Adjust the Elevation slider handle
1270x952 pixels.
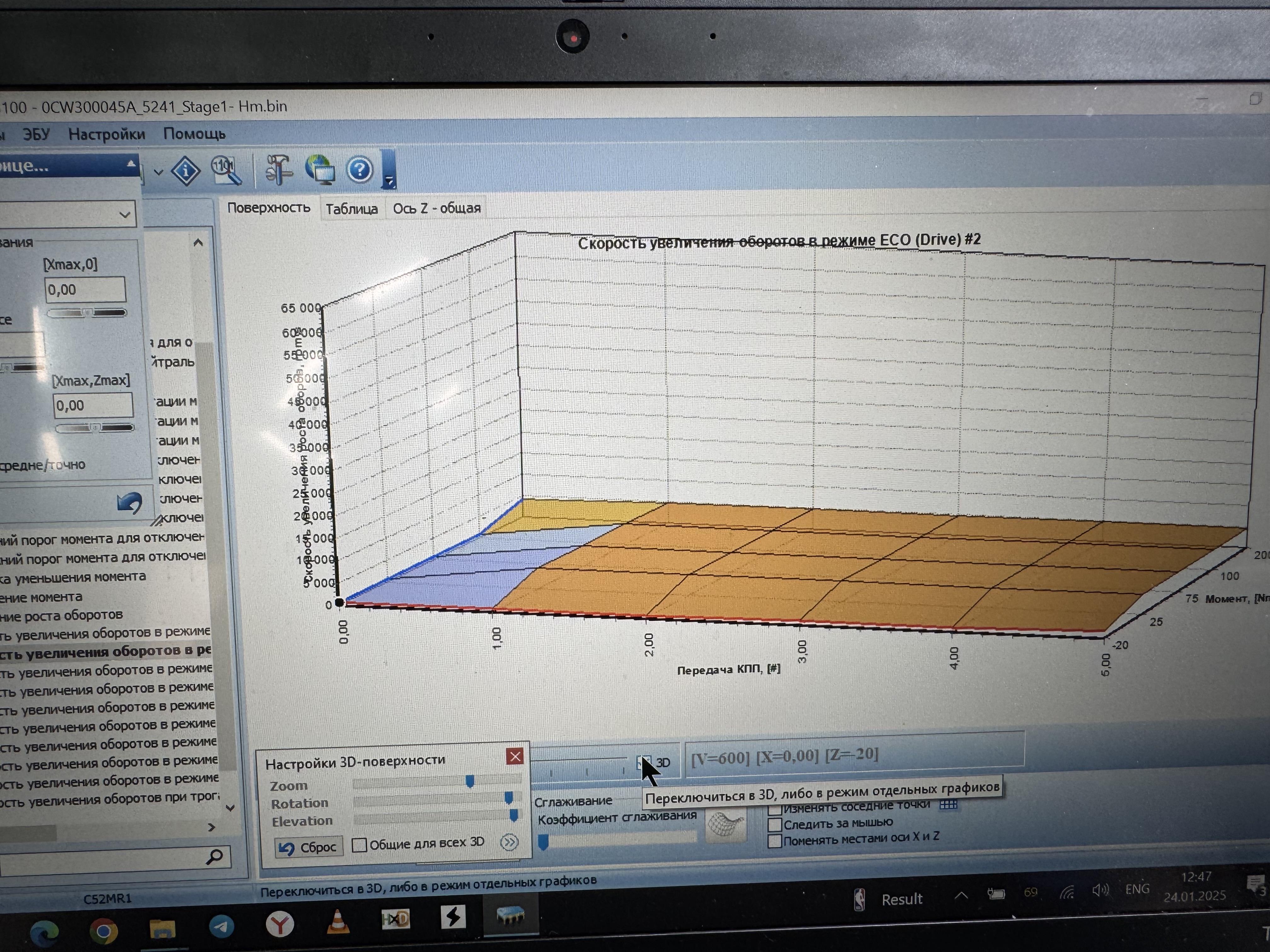pyautogui.click(x=514, y=815)
